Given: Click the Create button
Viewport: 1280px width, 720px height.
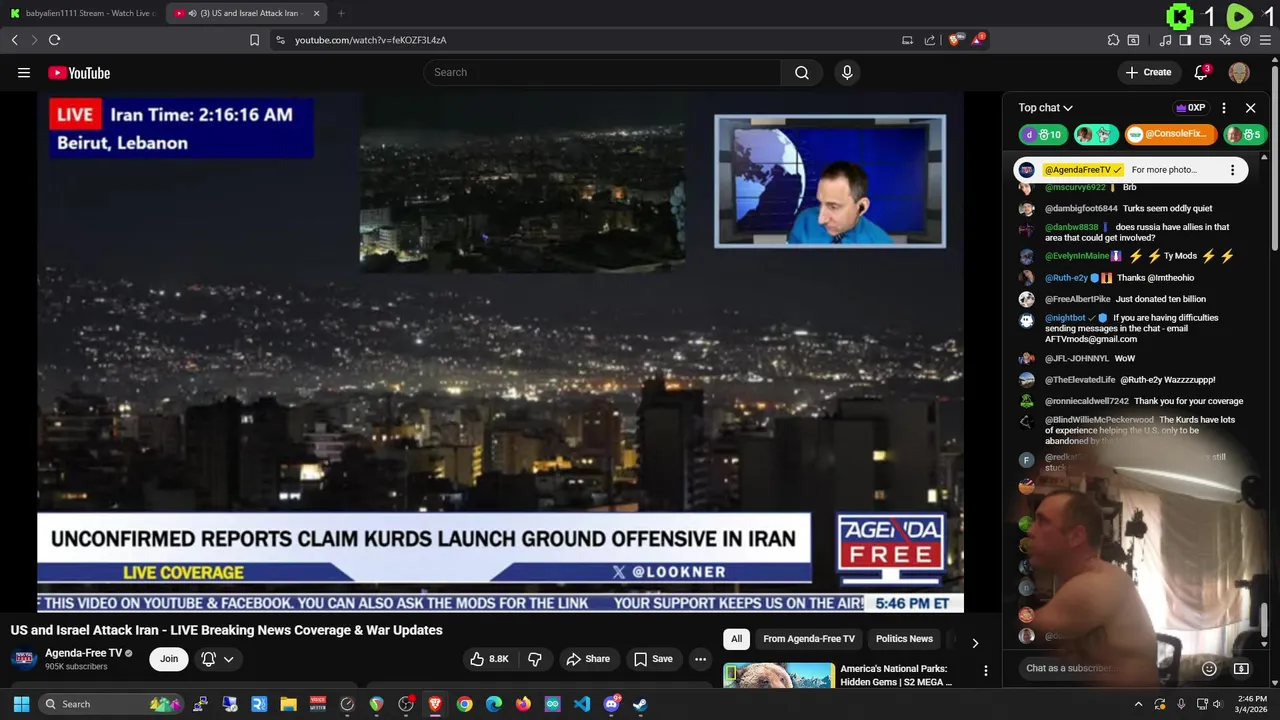Looking at the screenshot, I should coord(1149,72).
